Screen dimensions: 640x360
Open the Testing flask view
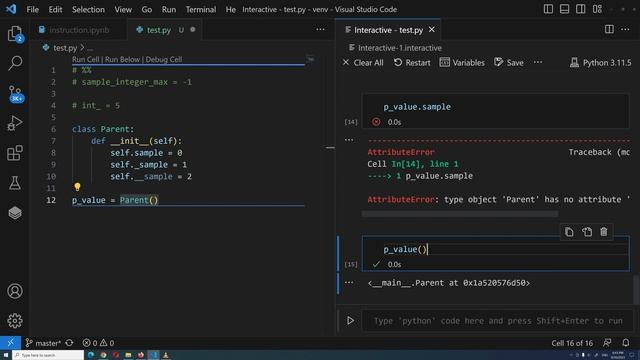point(15,183)
